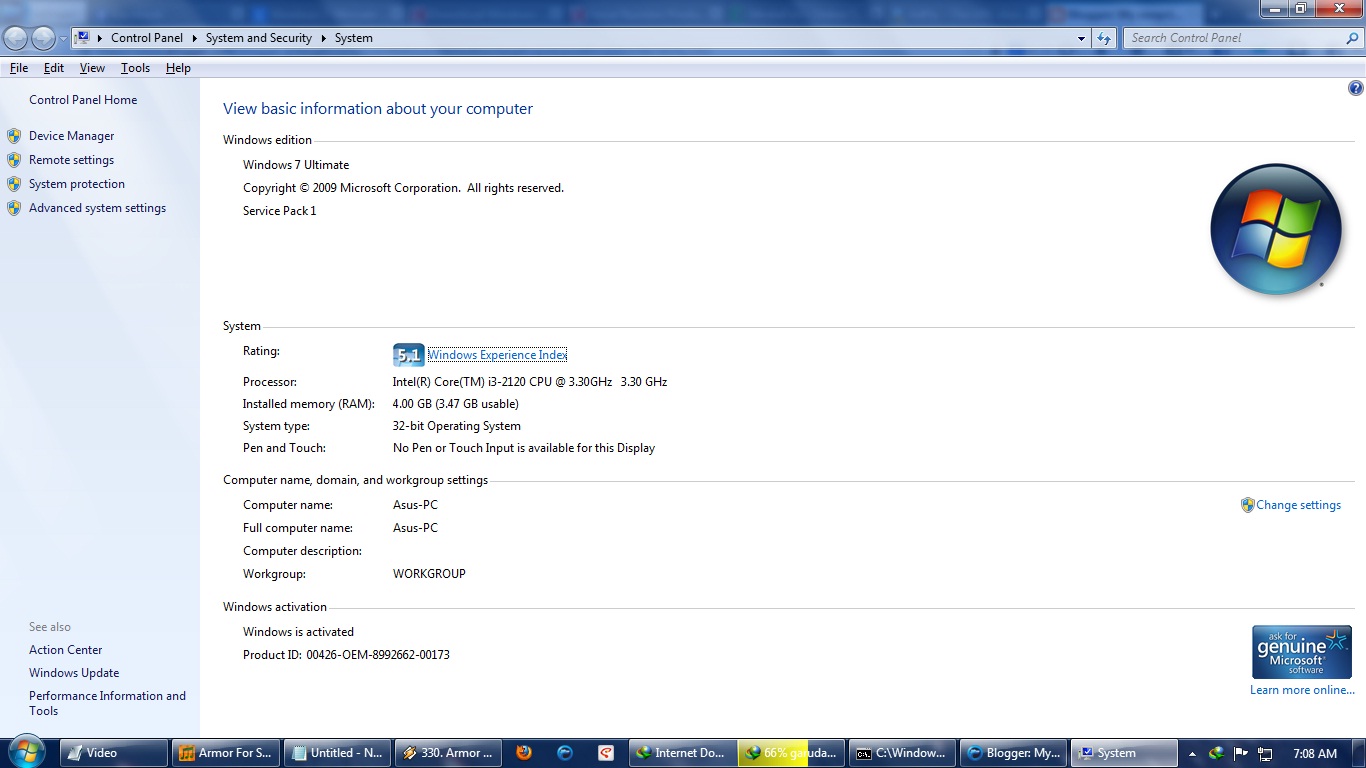
Task: Switch to Video taskbar window
Action: tap(114, 753)
